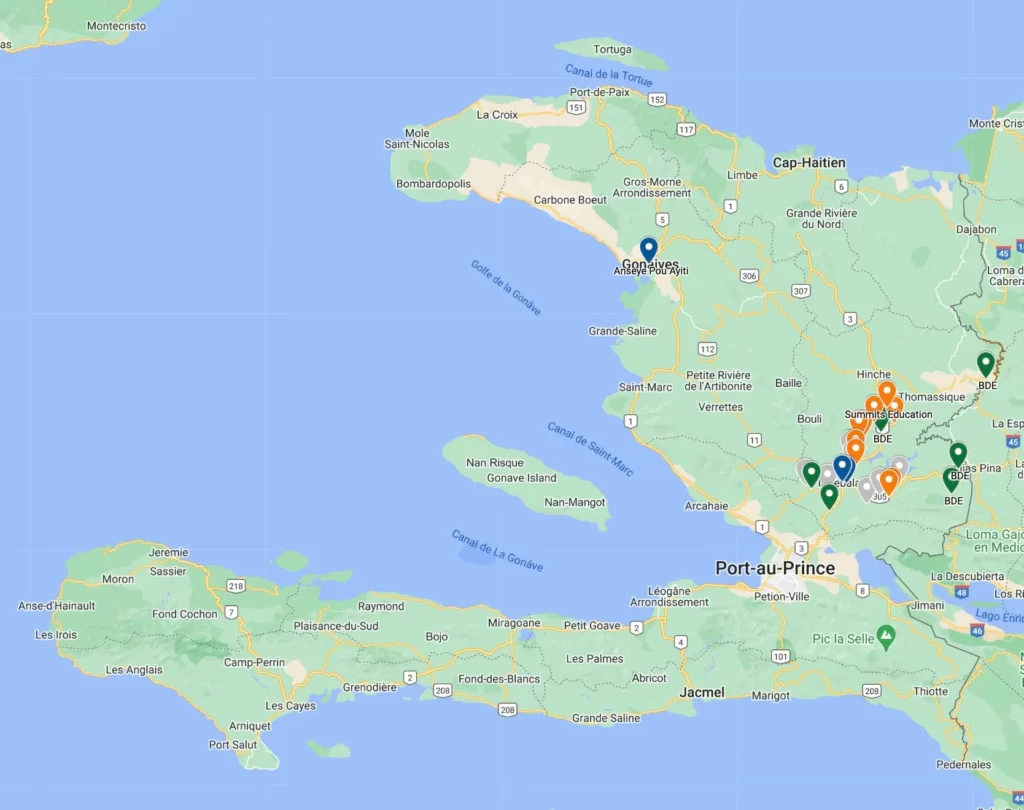Click the Jacmel city label
The height and width of the screenshot is (810, 1024).
[701, 692]
